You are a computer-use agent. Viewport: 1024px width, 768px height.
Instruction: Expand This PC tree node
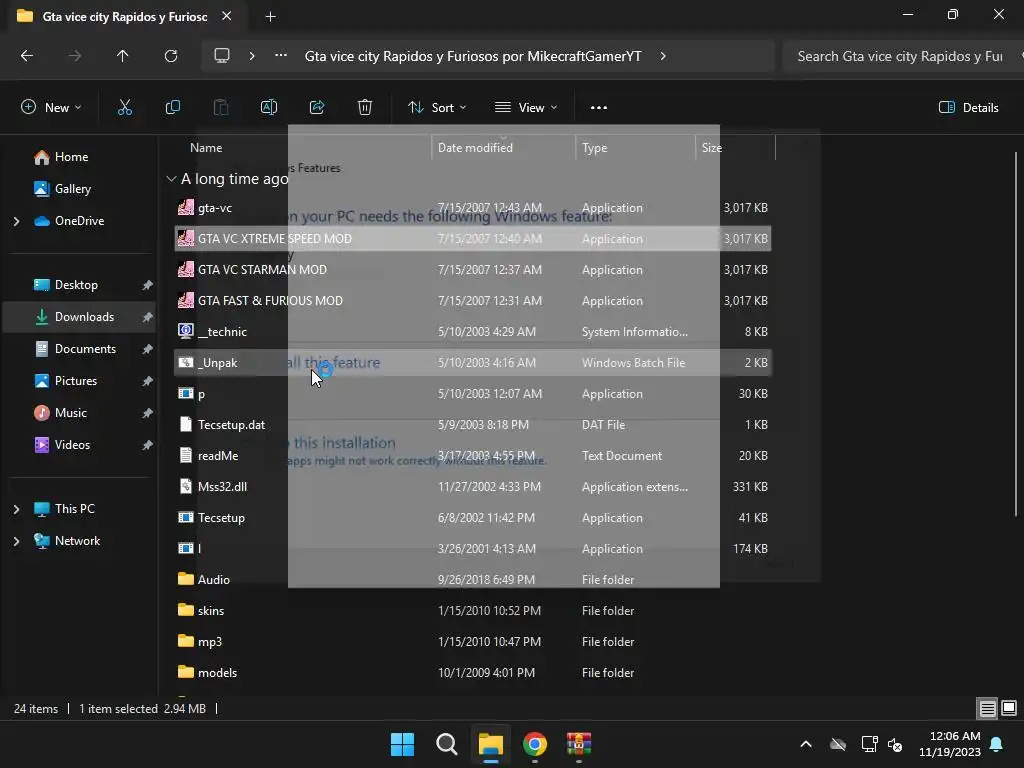click(x=16, y=509)
